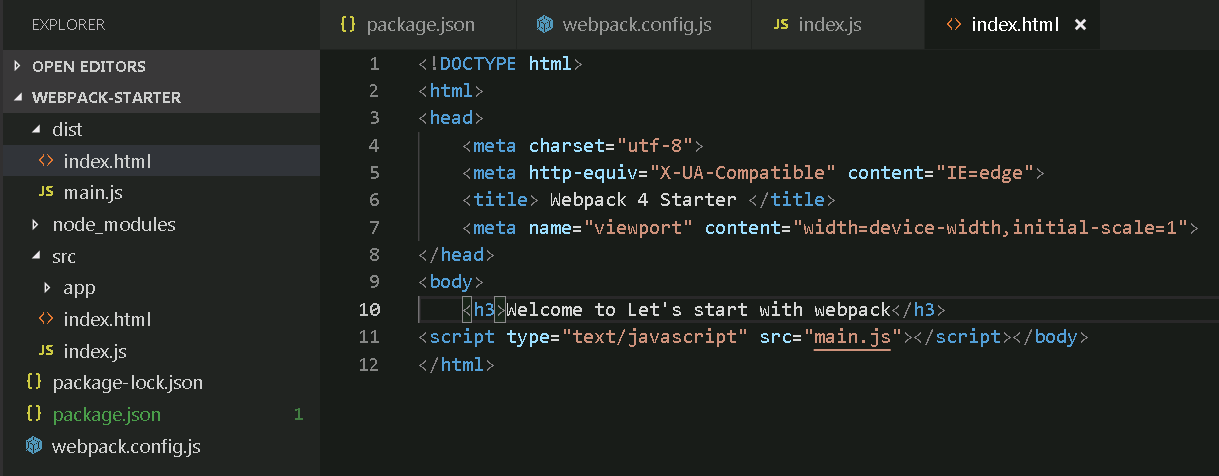
Task: Click the HTML icon beside dist index.html
Action: [x=45, y=161]
